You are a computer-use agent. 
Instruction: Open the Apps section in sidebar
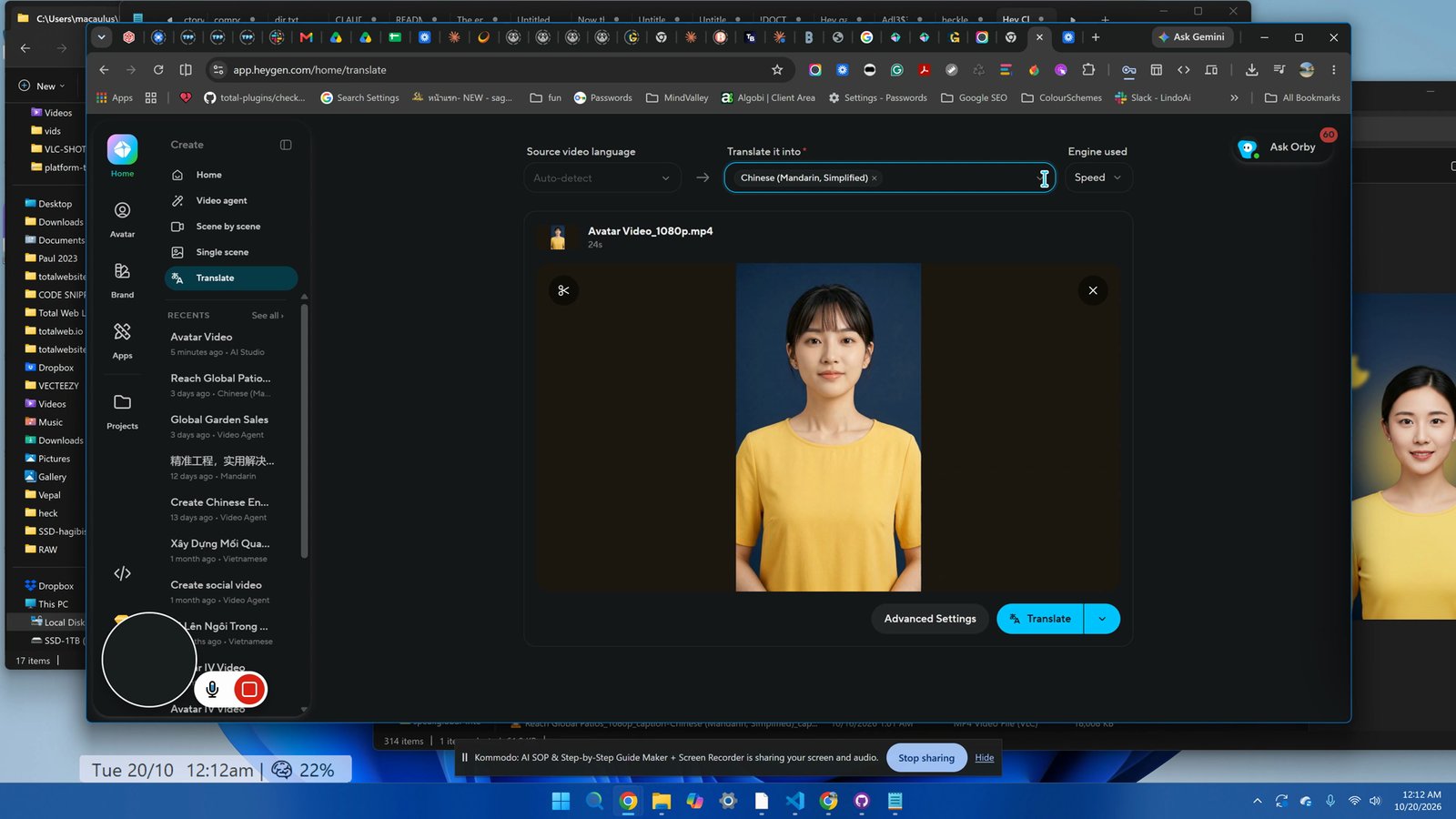coord(122,341)
